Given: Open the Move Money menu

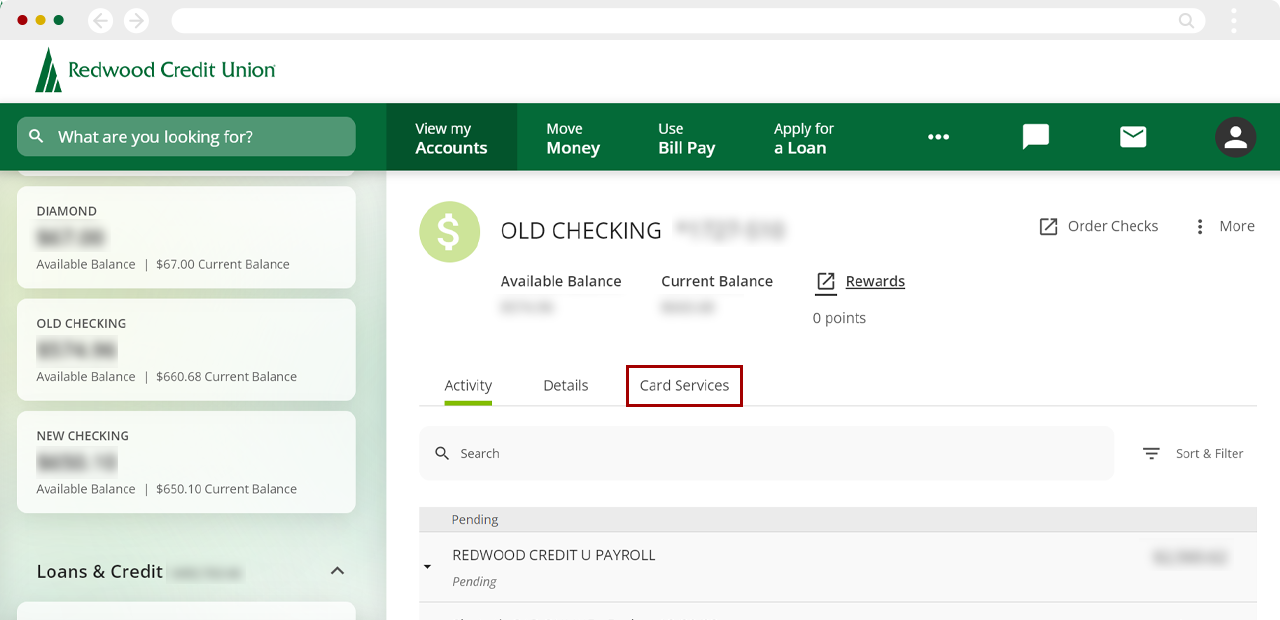Looking at the screenshot, I should (573, 137).
